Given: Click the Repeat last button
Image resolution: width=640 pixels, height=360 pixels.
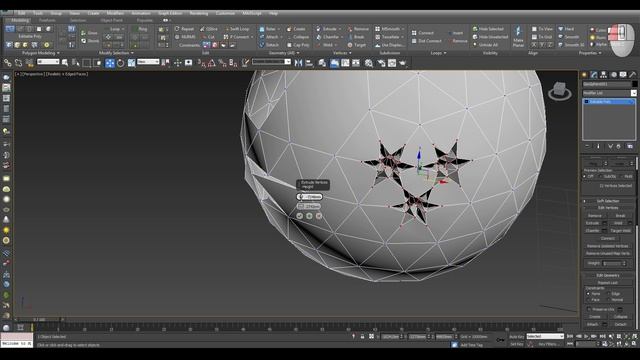Looking at the screenshot, I should (184, 29).
